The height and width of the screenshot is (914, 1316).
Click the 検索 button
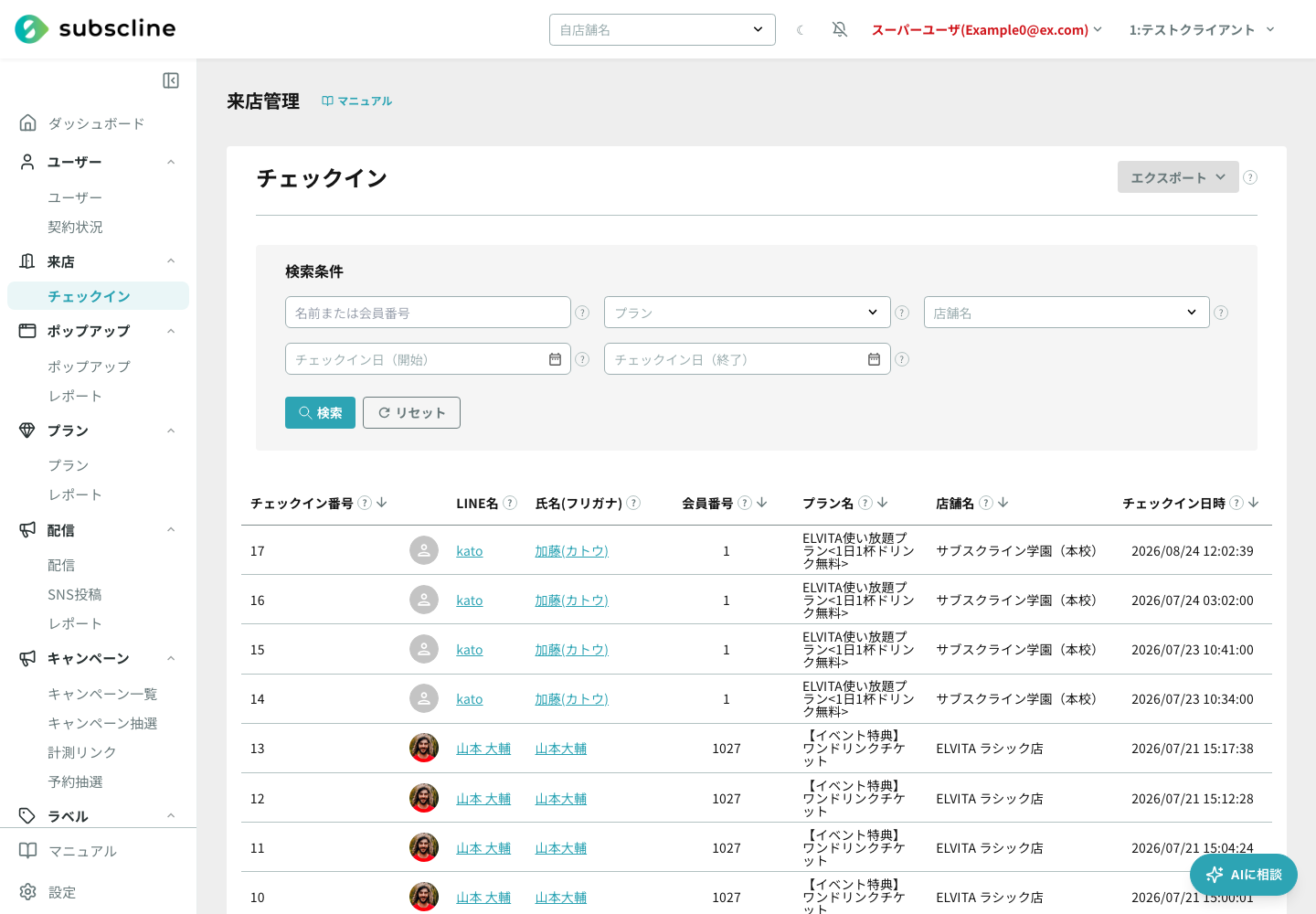point(320,412)
